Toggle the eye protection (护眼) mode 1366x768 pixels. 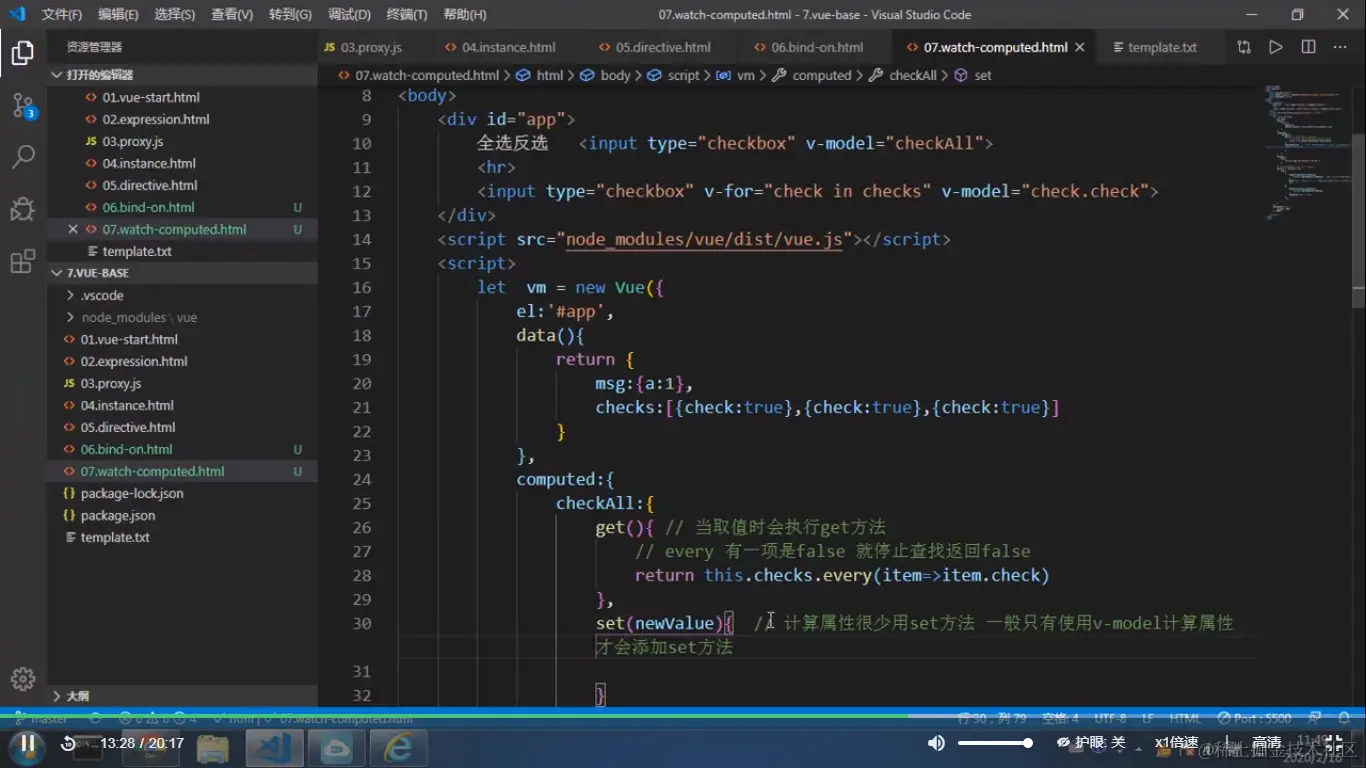coord(1091,743)
